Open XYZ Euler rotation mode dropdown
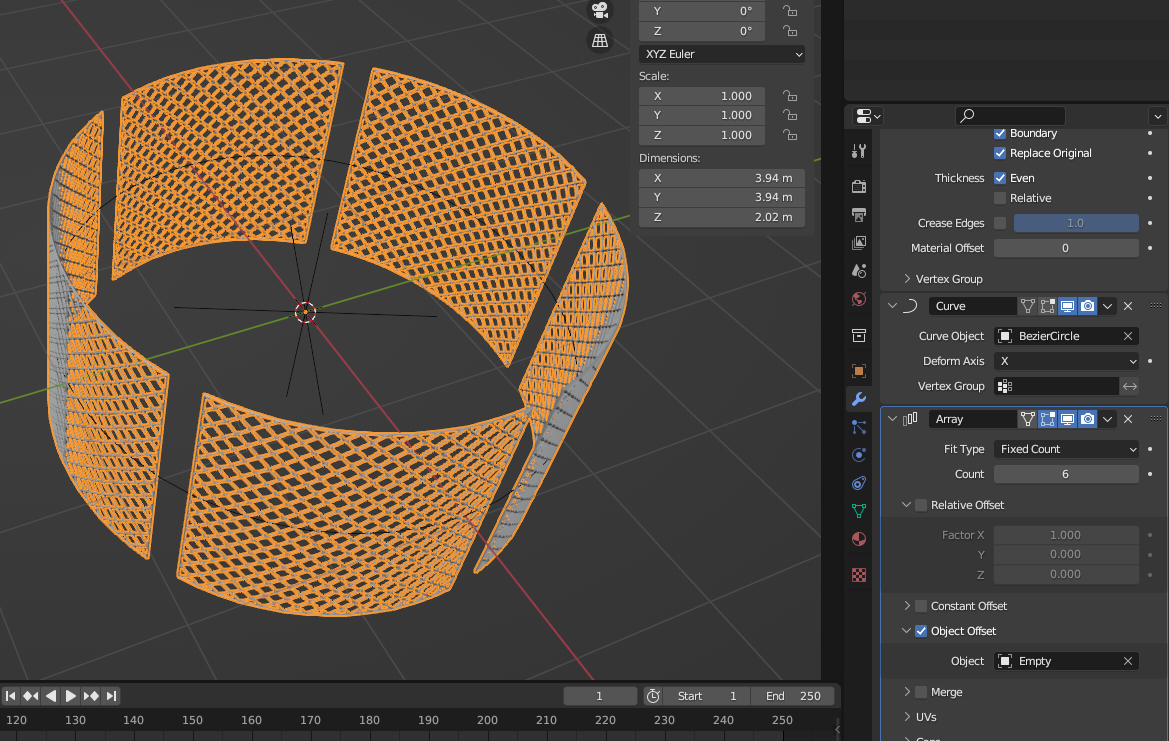 pyautogui.click(x=722, y=54)
